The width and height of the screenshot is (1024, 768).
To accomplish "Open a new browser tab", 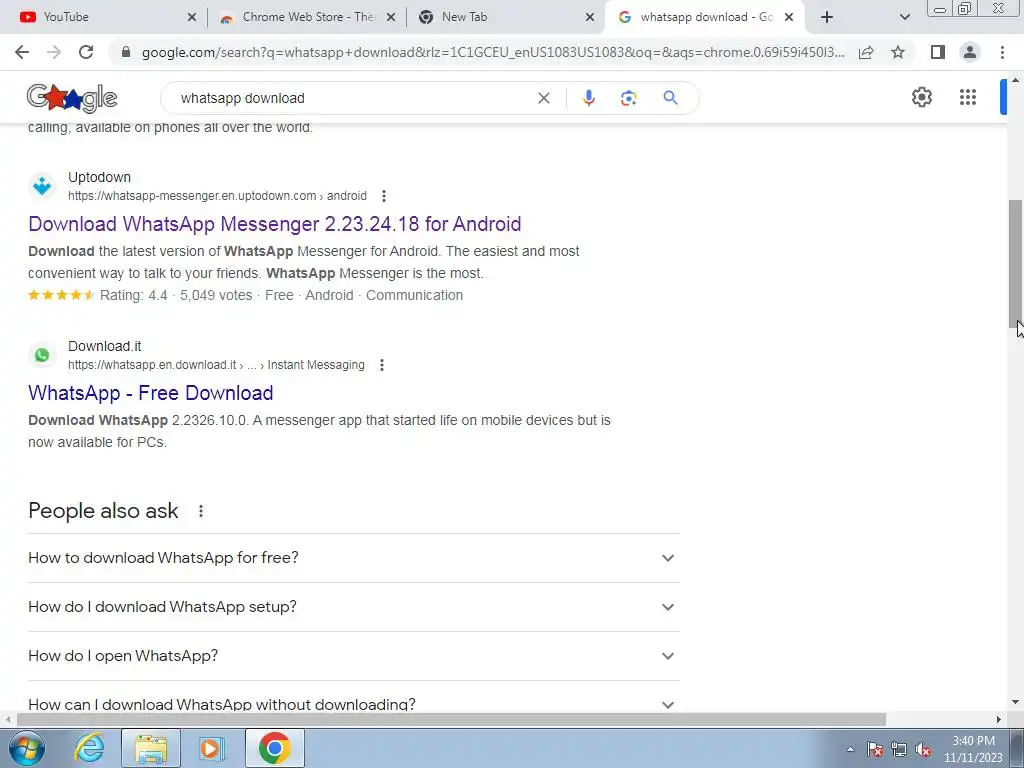I will click(827, 17).
